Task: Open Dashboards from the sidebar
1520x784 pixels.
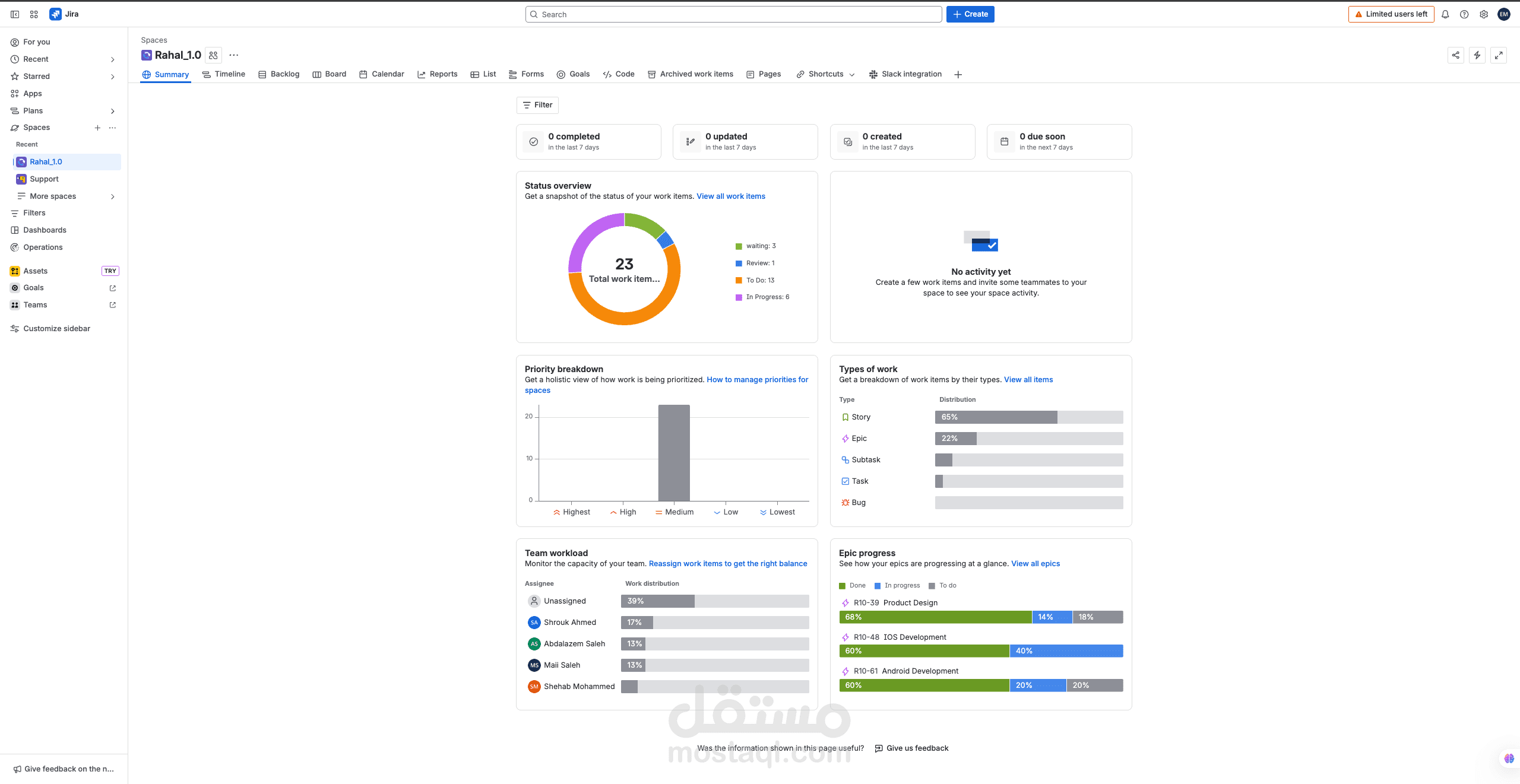Action: tap(45, 230)
